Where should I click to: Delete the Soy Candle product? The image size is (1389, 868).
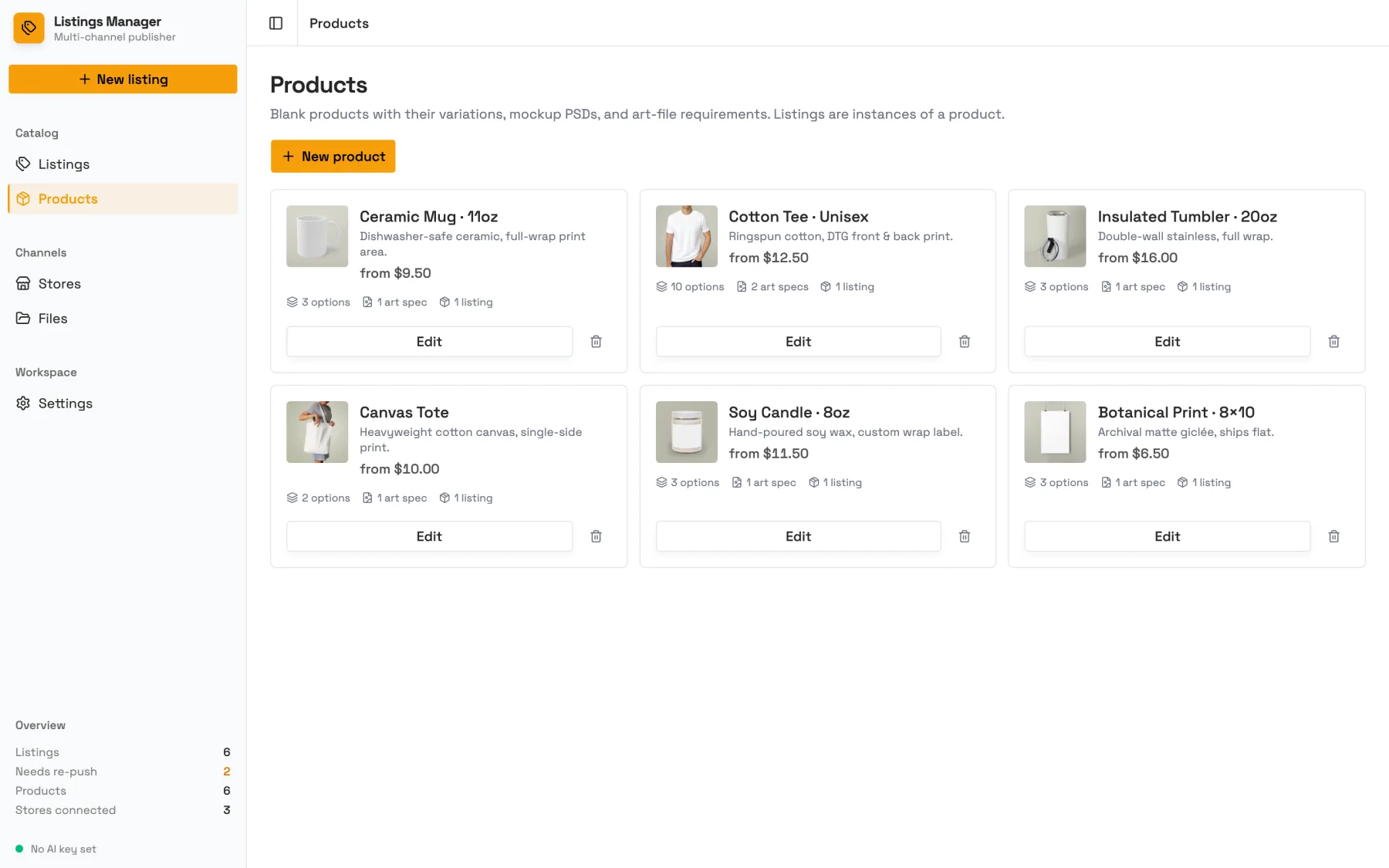pyautogui.click(x=965, y=536)
